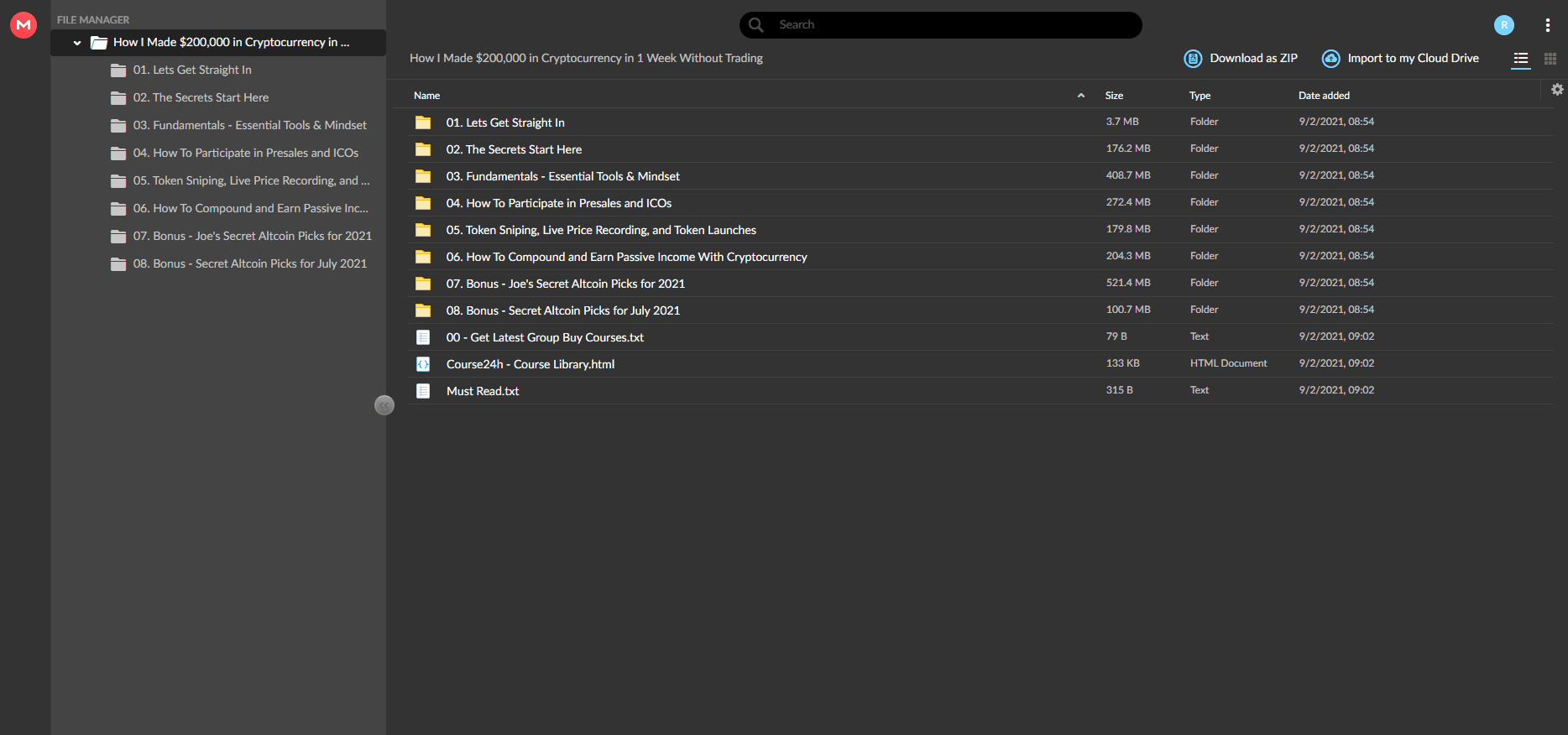Click the Course24h HTML file icon

pyautogui.click(x=423, y=364)
